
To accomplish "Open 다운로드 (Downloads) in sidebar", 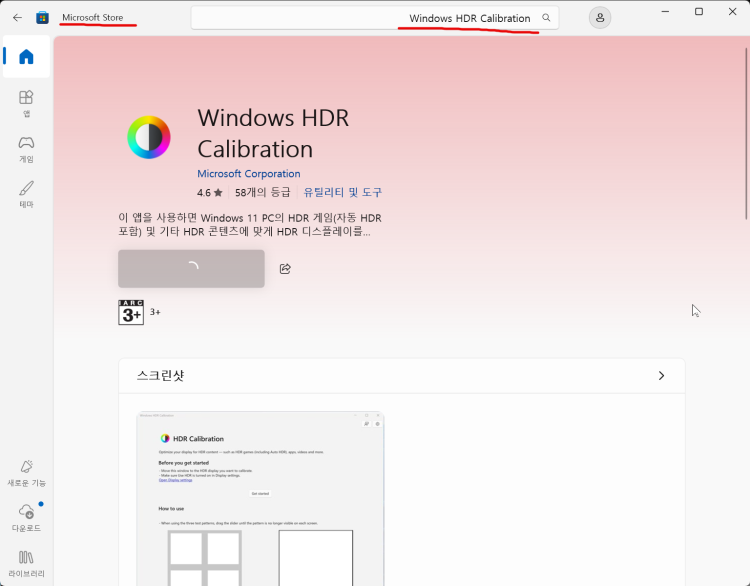I will (26, 516).
